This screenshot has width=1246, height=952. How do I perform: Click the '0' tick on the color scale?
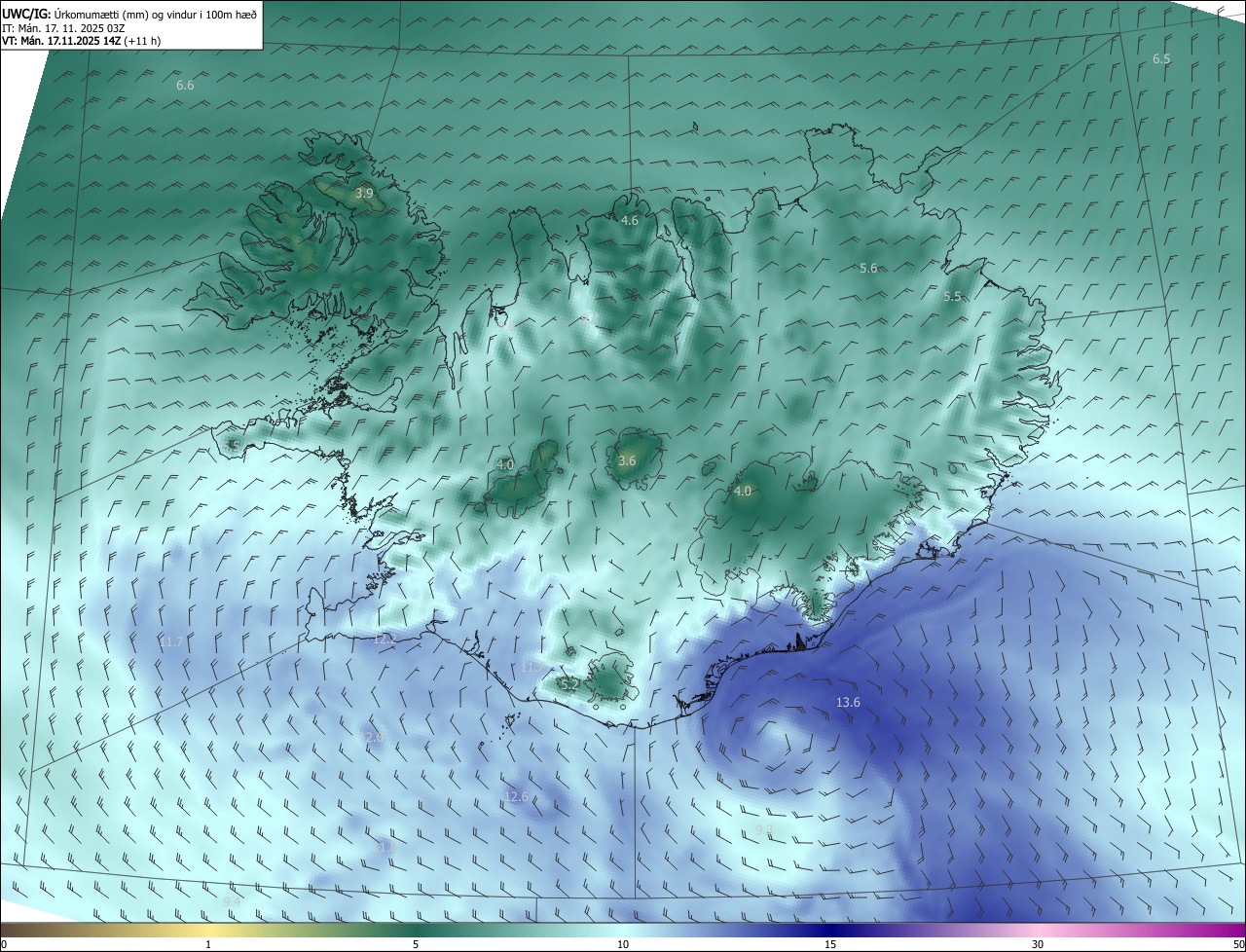(x=4, y=944)
